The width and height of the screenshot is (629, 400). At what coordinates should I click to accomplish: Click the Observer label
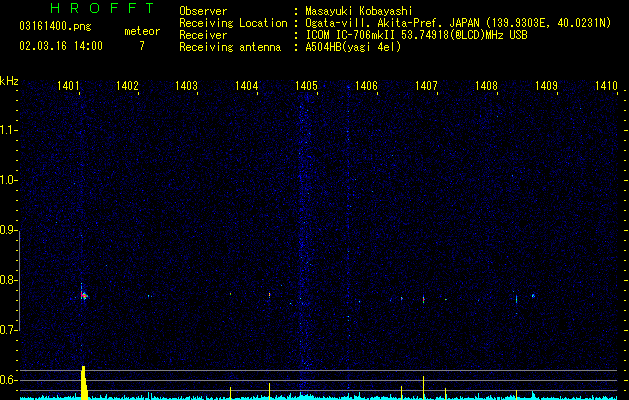point(203,11)
